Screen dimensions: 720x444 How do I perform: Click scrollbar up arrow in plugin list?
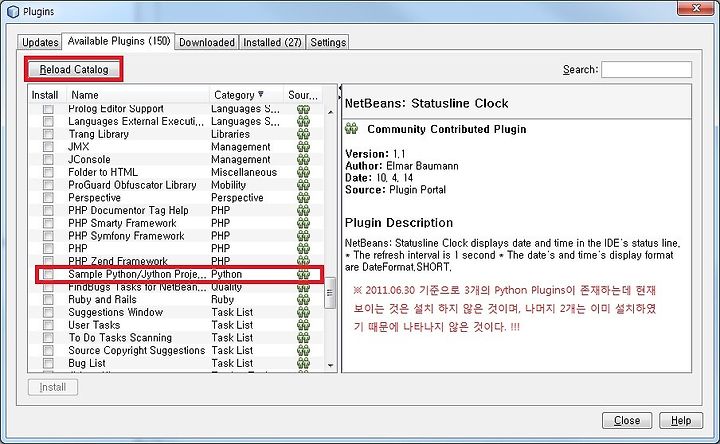331,112
